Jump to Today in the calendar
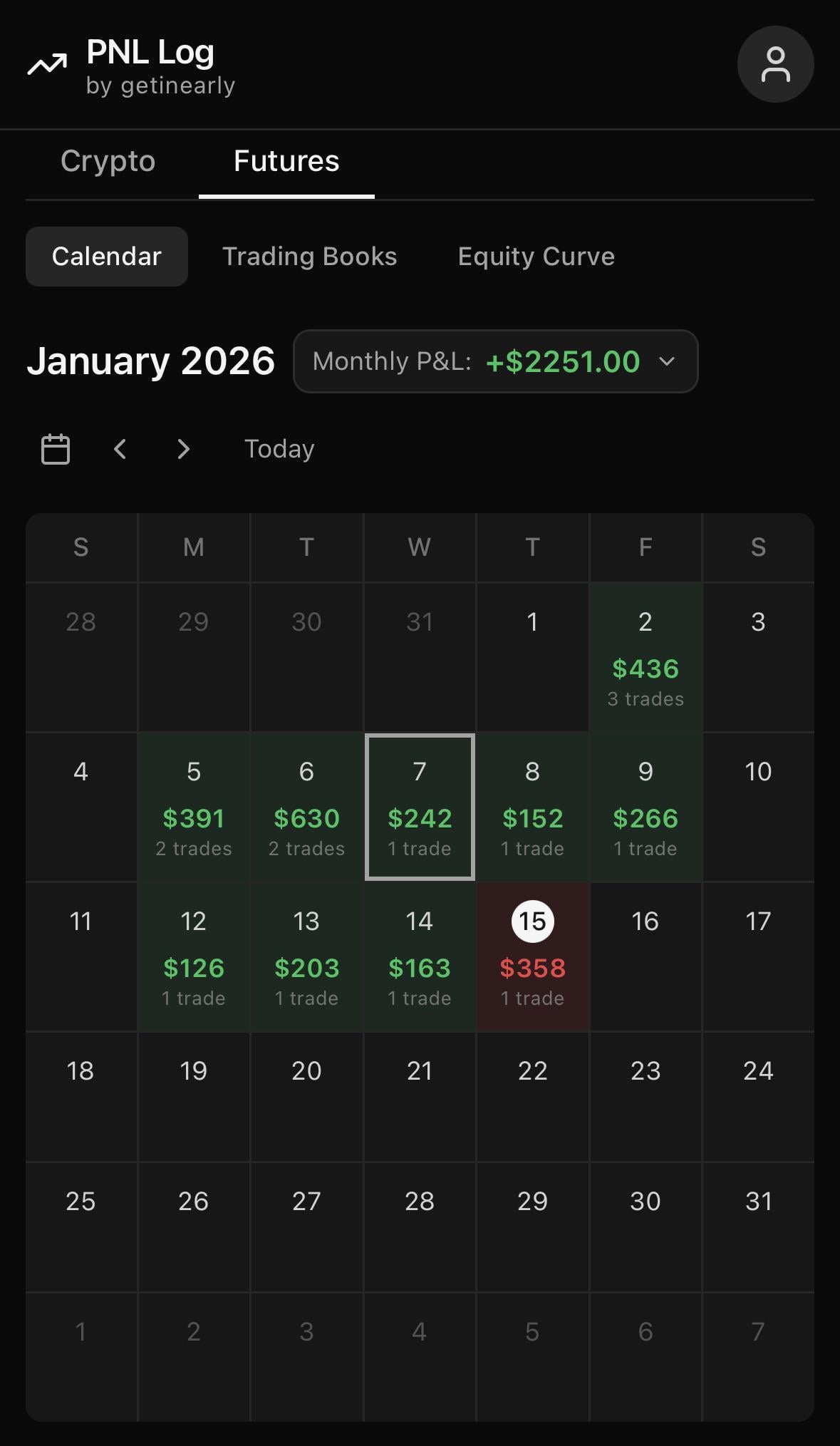This screenshot has height=1446, width=840. [x=279, y=449]
